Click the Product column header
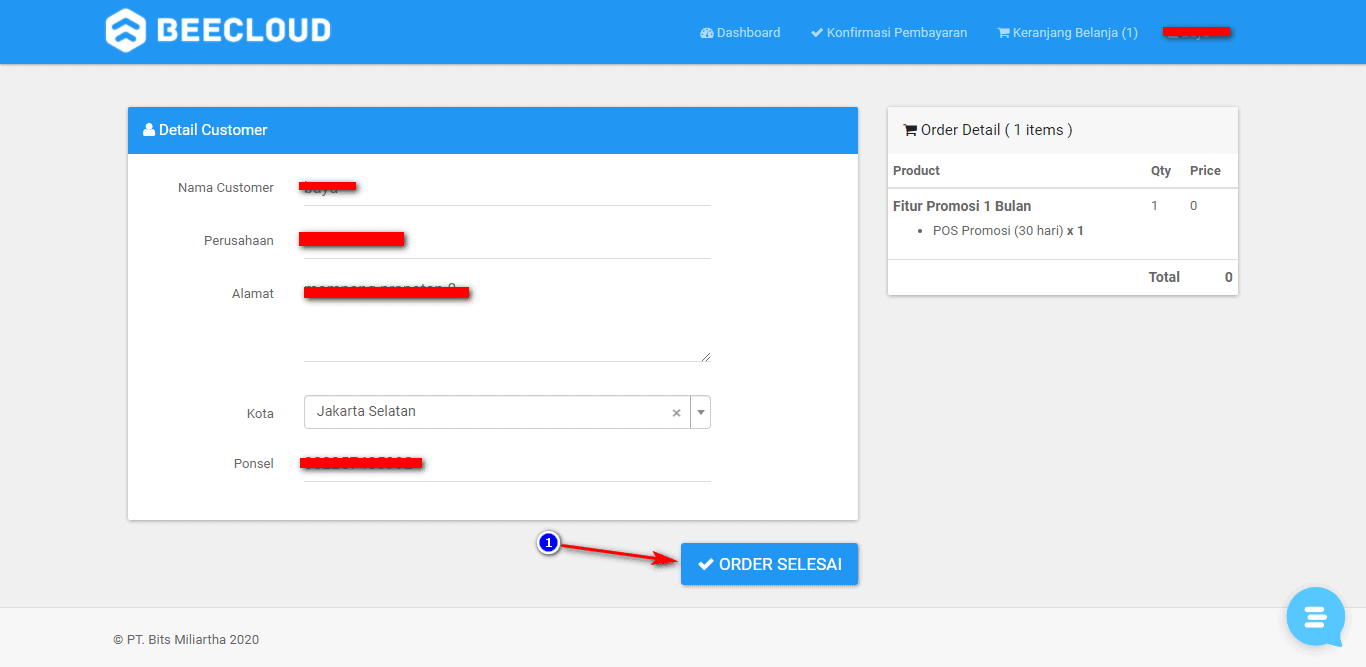This screenshot has height=667, width=1366. (916, 171)
